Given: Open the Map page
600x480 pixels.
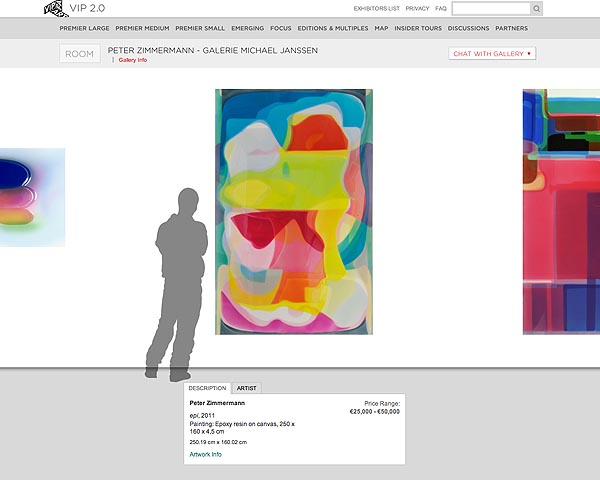Looking at the screenshot, I should [x=381, y=28].
